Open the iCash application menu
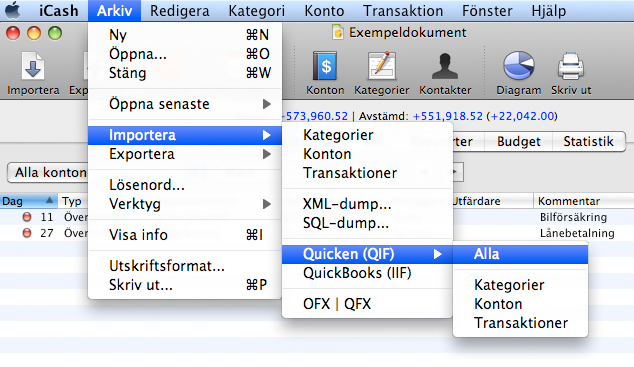This screenshot has width=634, height=367. 59,11
